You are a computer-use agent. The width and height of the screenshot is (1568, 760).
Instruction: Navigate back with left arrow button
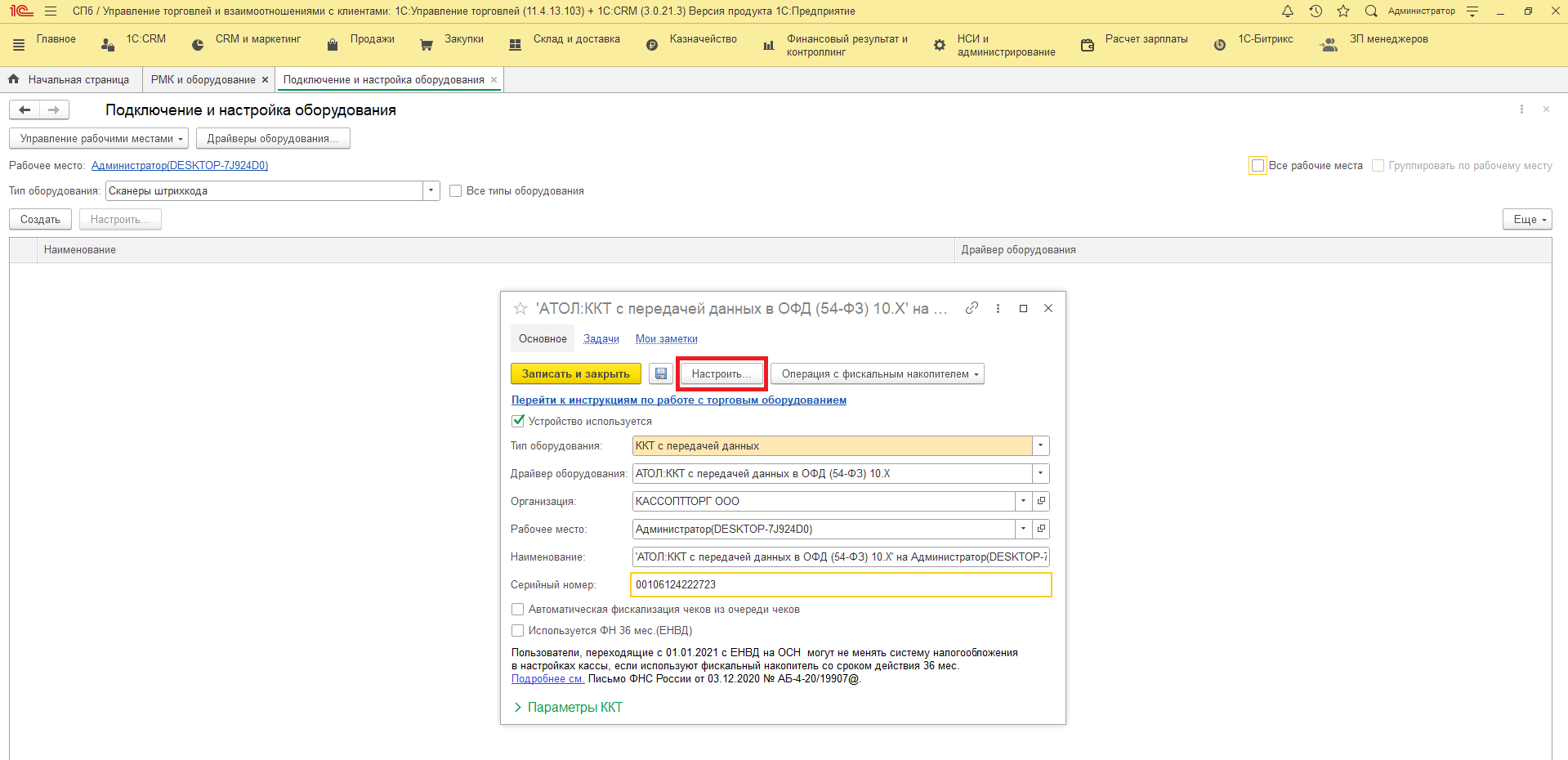click(25, 110)
